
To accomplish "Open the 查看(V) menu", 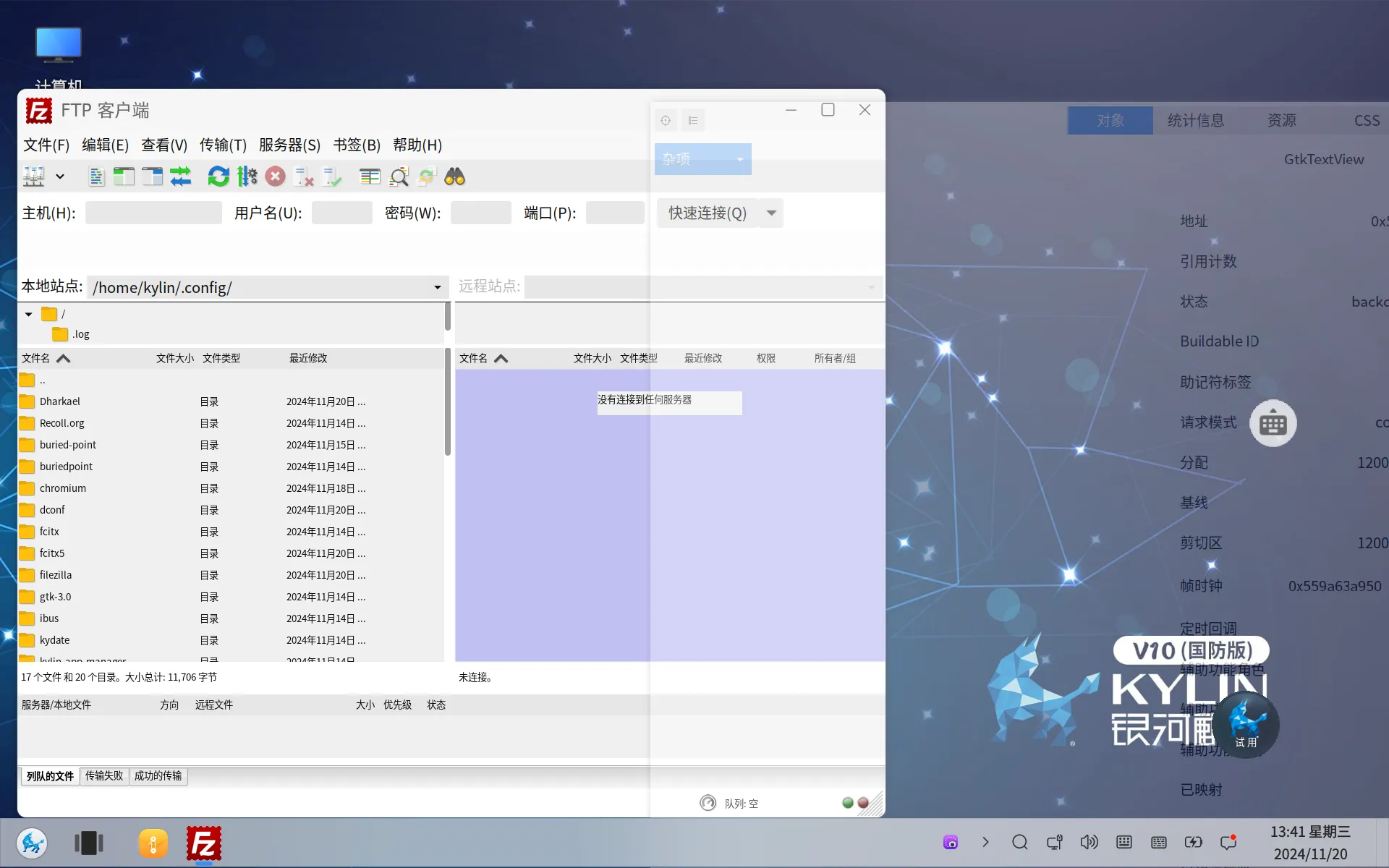I will click(x=164, y=145).
